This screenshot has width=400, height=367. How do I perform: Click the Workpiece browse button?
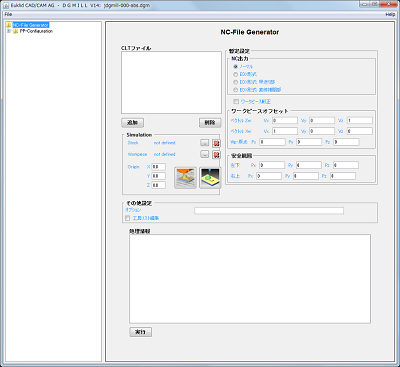[x=205, y=154]
